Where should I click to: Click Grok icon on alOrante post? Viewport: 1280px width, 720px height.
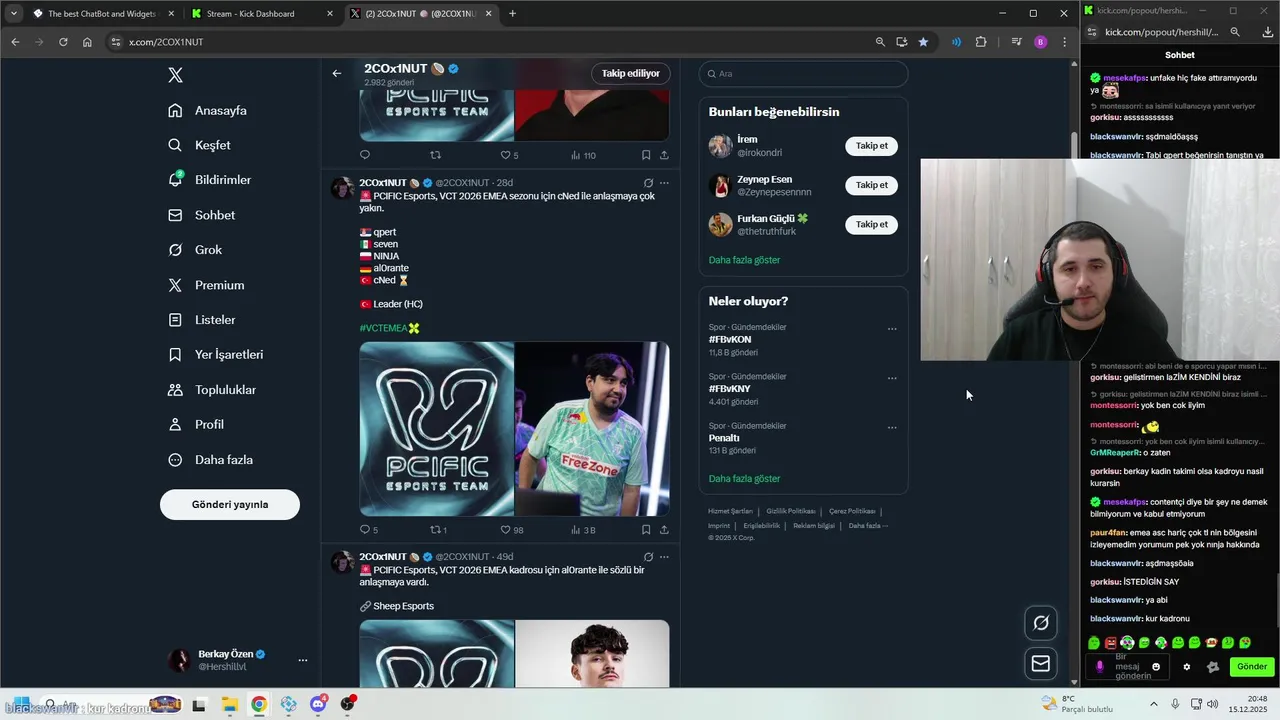(x=648, y=557)
